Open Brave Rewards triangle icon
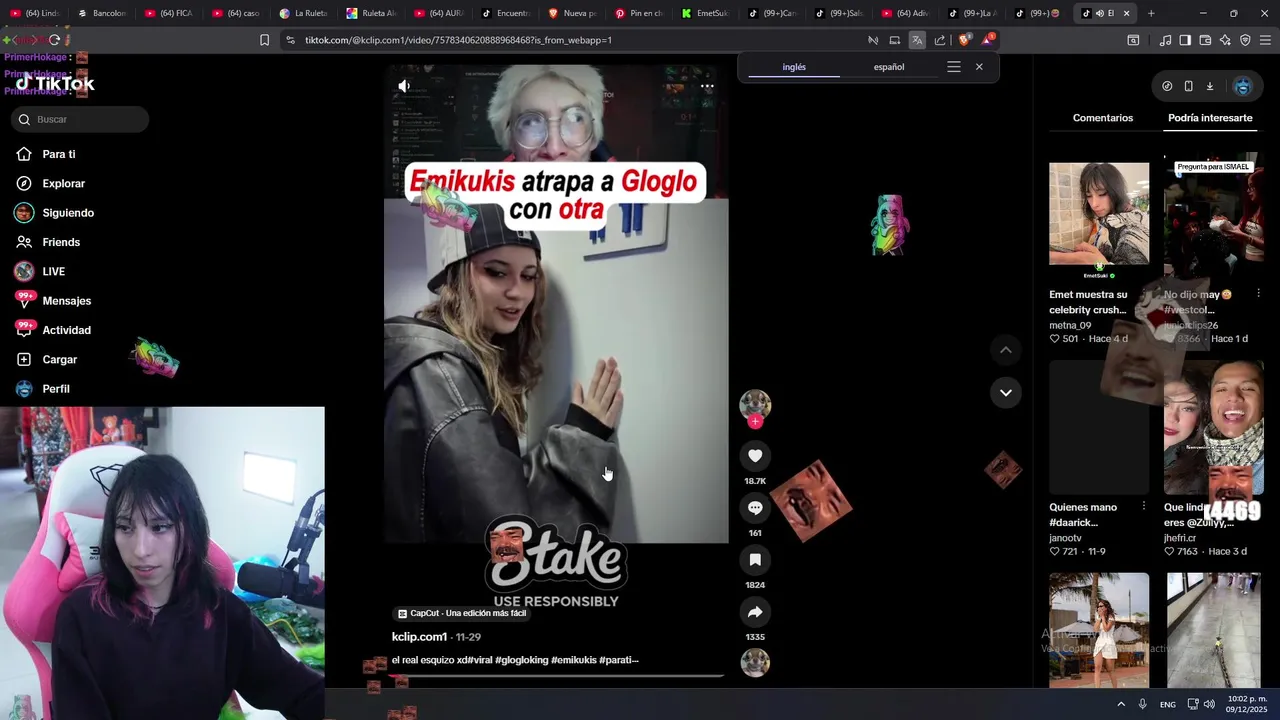1280x720 pixels. (x=988, y=40)
